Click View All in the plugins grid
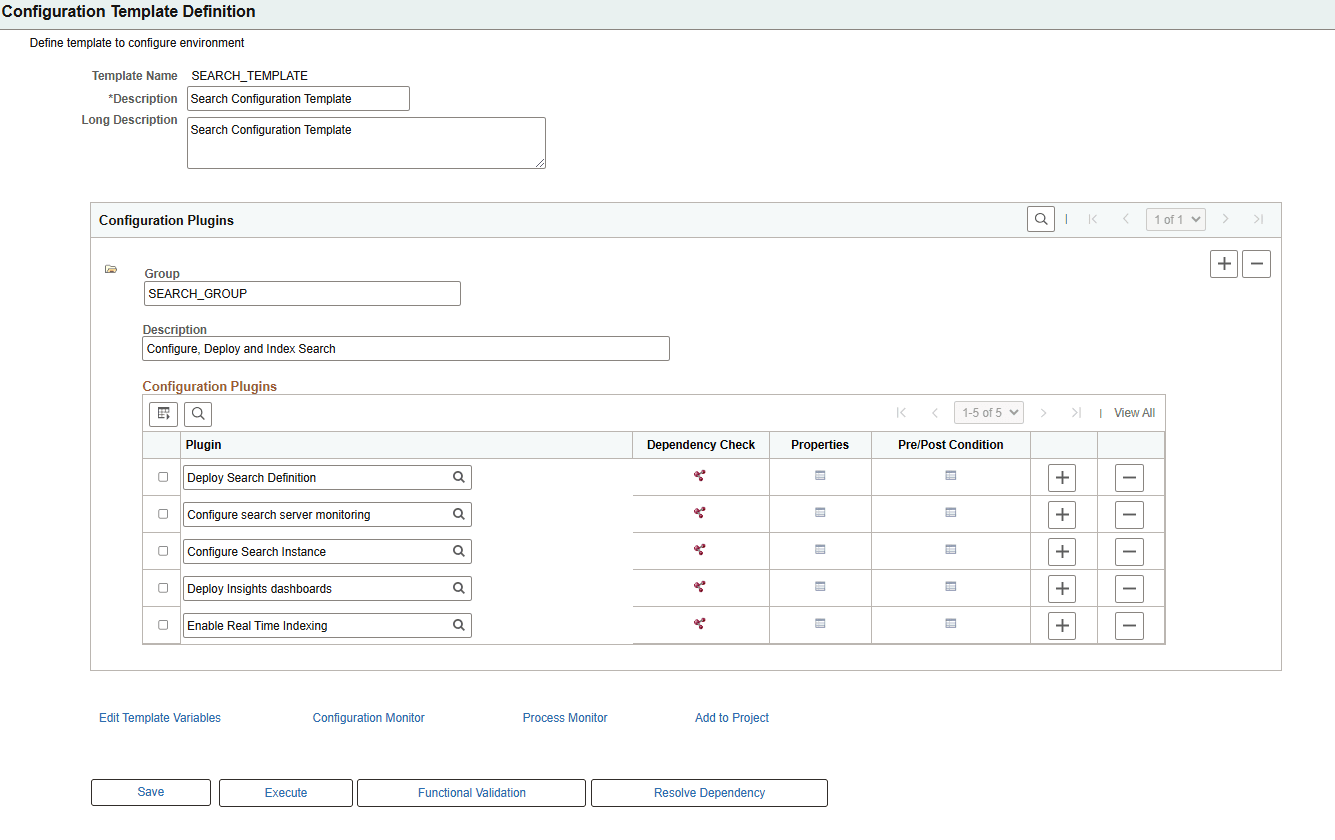 tap(1134, 412)
